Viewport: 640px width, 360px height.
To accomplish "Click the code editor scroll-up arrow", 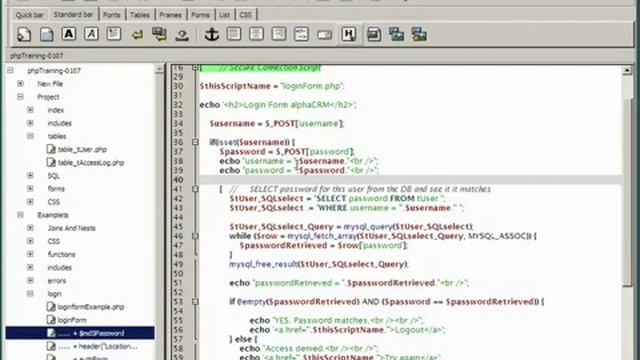I will pos(627,70).
